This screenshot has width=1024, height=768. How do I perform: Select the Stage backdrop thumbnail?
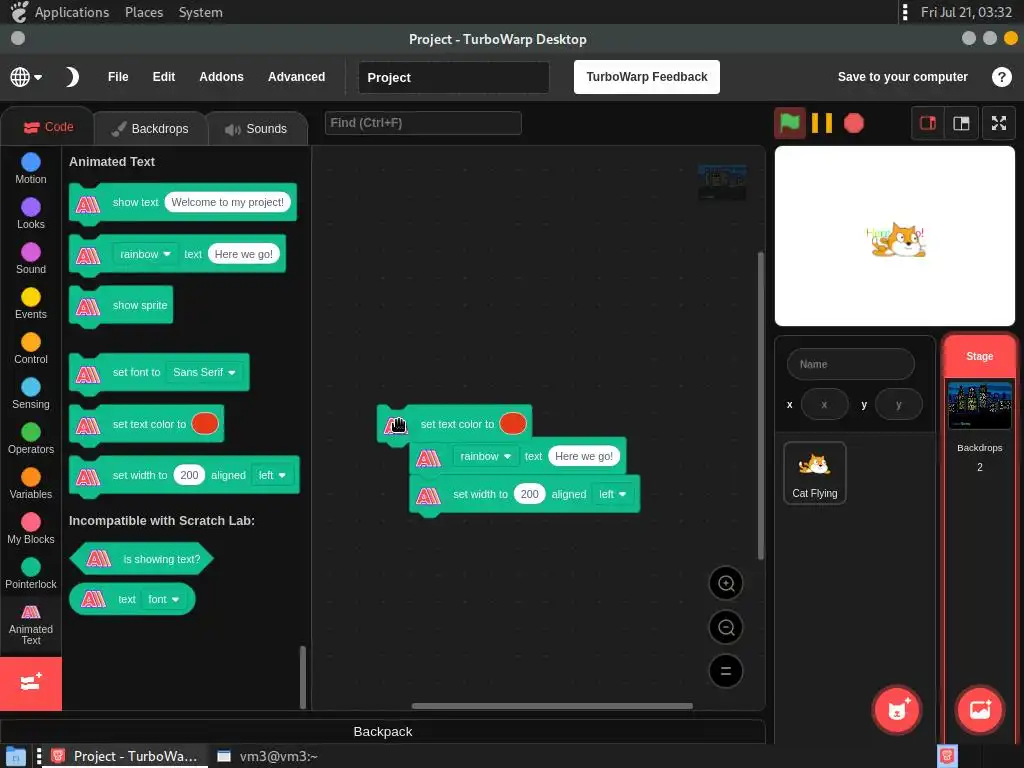coord(980,406)
